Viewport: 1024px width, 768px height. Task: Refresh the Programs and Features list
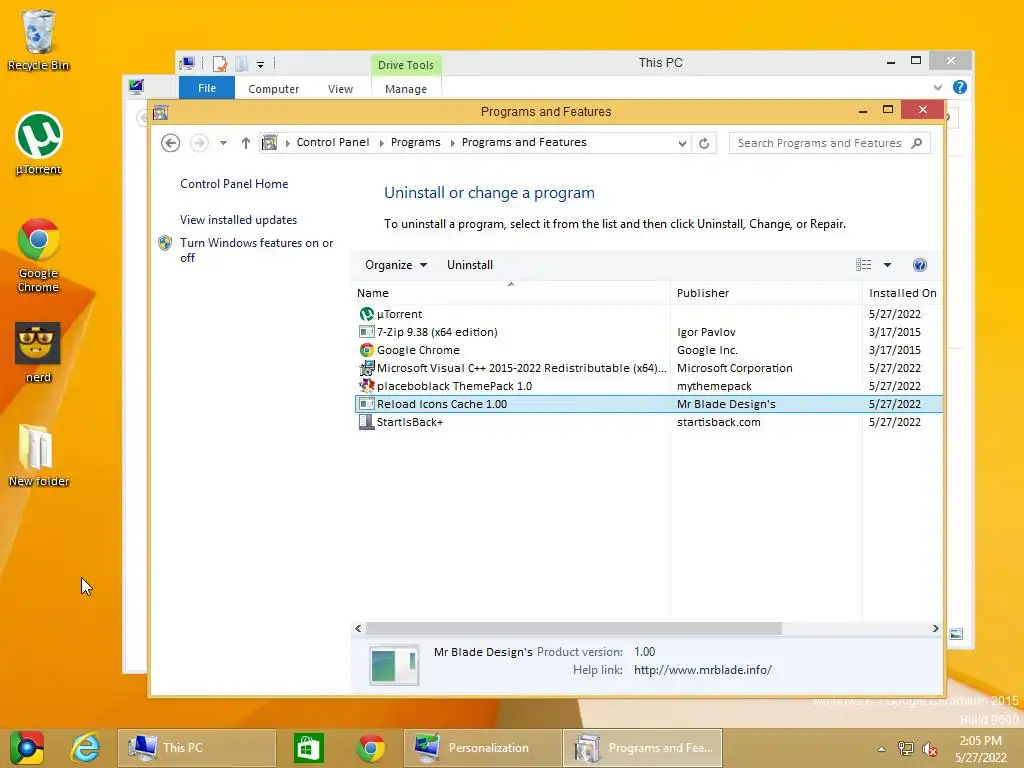coord(704,143)
